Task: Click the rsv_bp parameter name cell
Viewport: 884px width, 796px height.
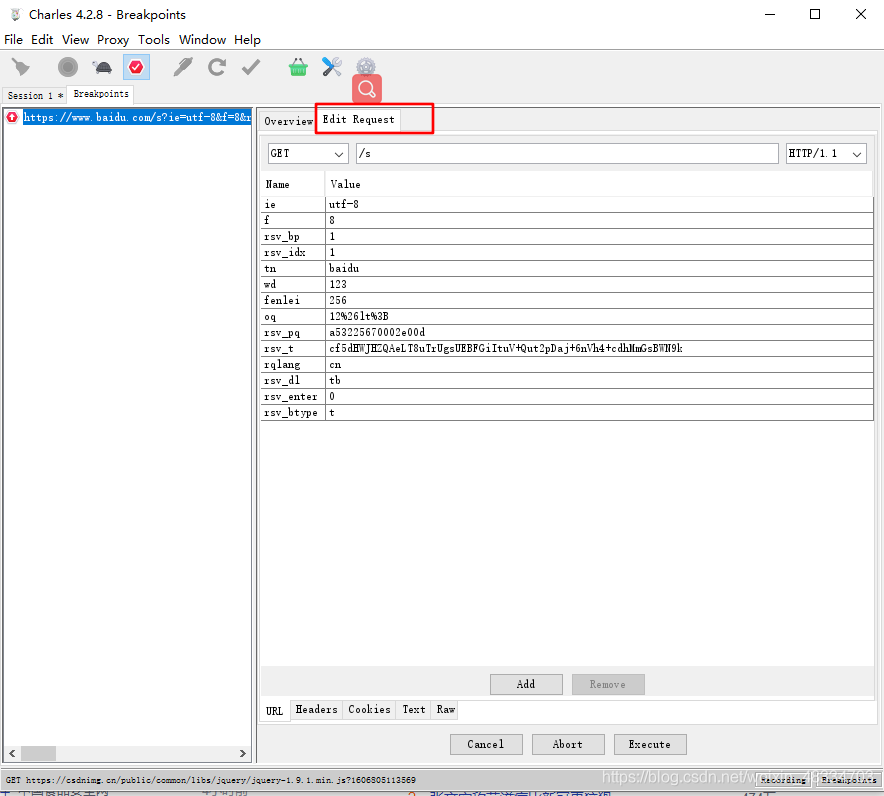Action: (293, 237)
